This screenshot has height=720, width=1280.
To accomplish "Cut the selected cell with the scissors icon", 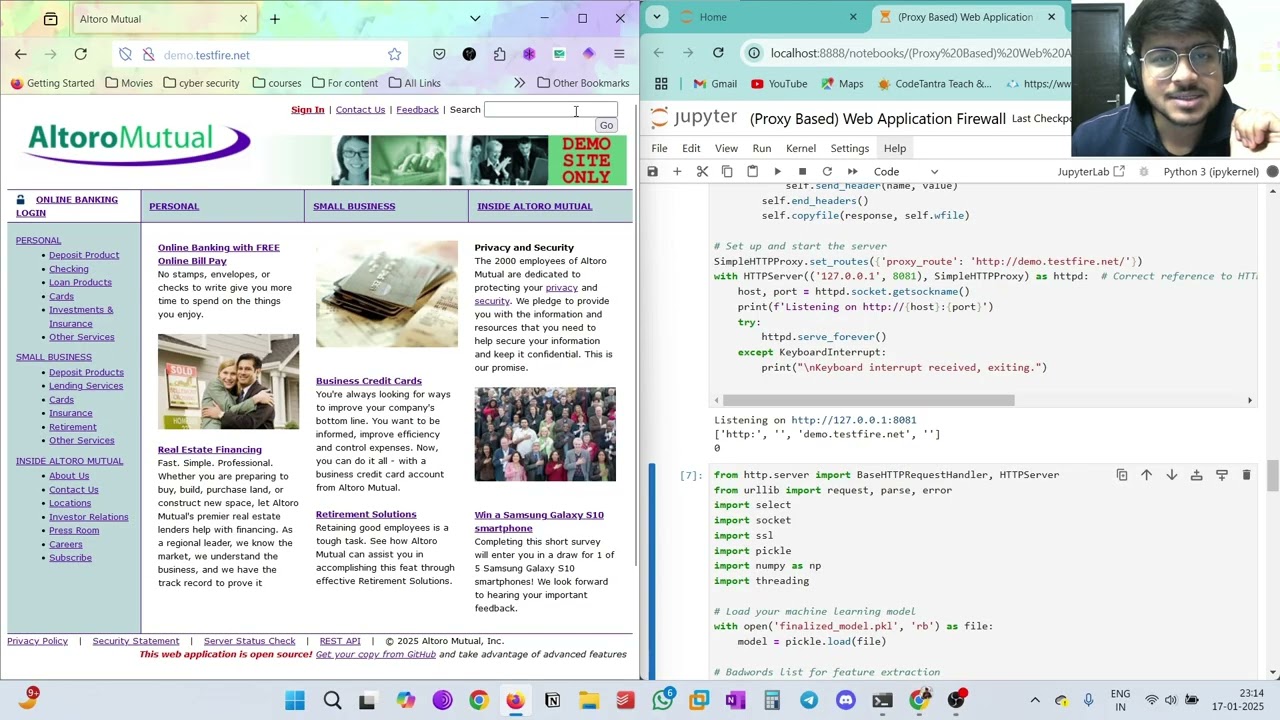I will click(x=702, y=172).
